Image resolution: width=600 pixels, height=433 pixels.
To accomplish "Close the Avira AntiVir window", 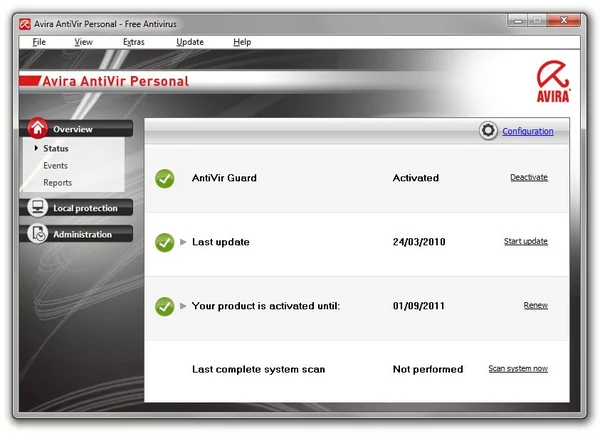I will 564,20.
